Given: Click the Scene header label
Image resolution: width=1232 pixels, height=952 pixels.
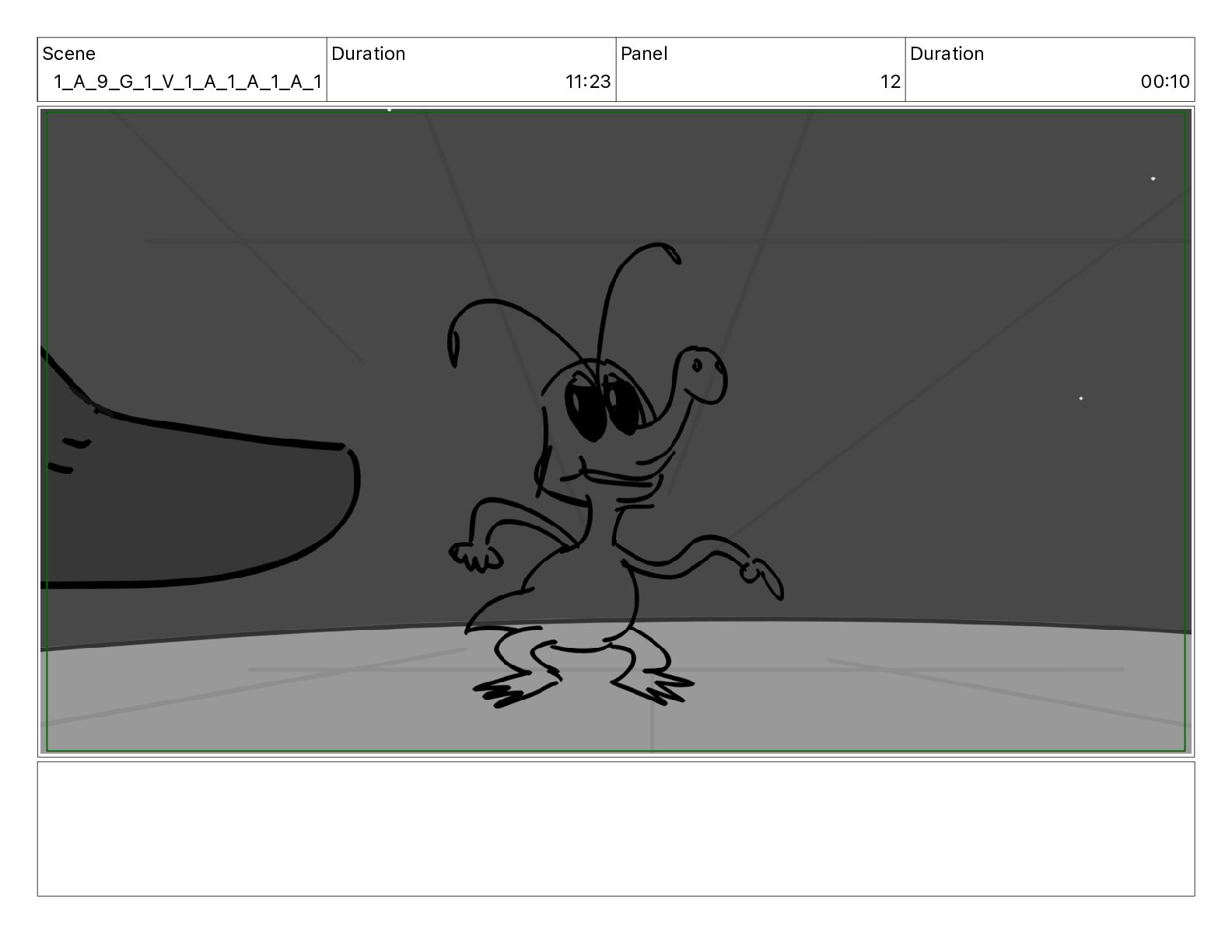Looking at the screenshot, I should 68,54.
